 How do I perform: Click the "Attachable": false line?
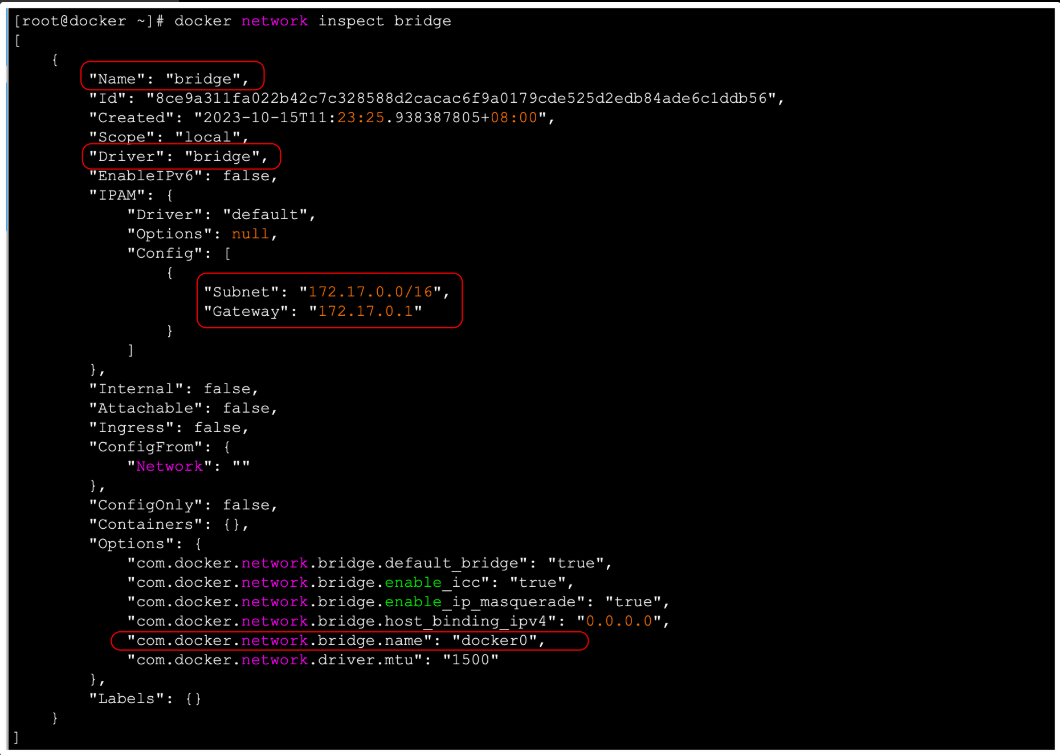pos(184,408)
